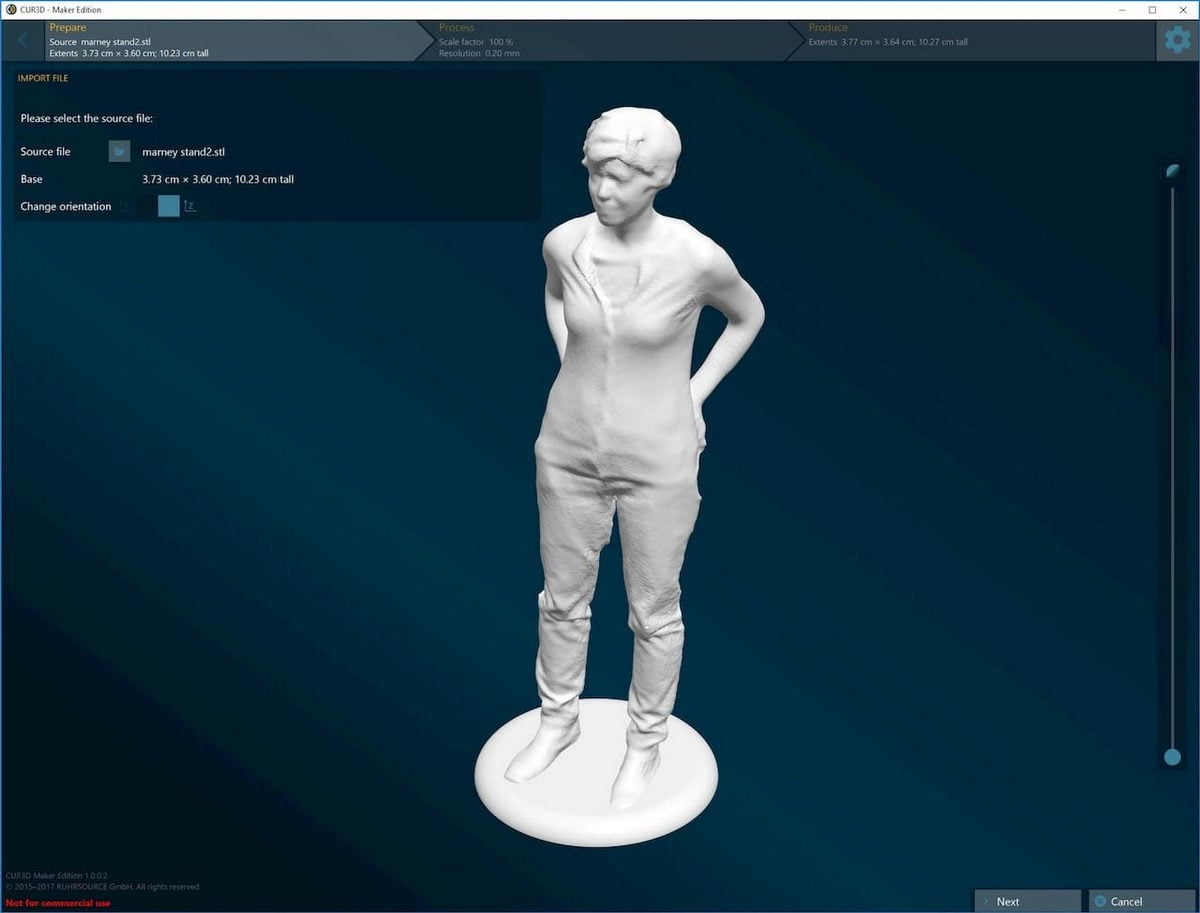Select the left Change orientation axis icon
This screenshot has width=1200, height=913.
(124, 205)
